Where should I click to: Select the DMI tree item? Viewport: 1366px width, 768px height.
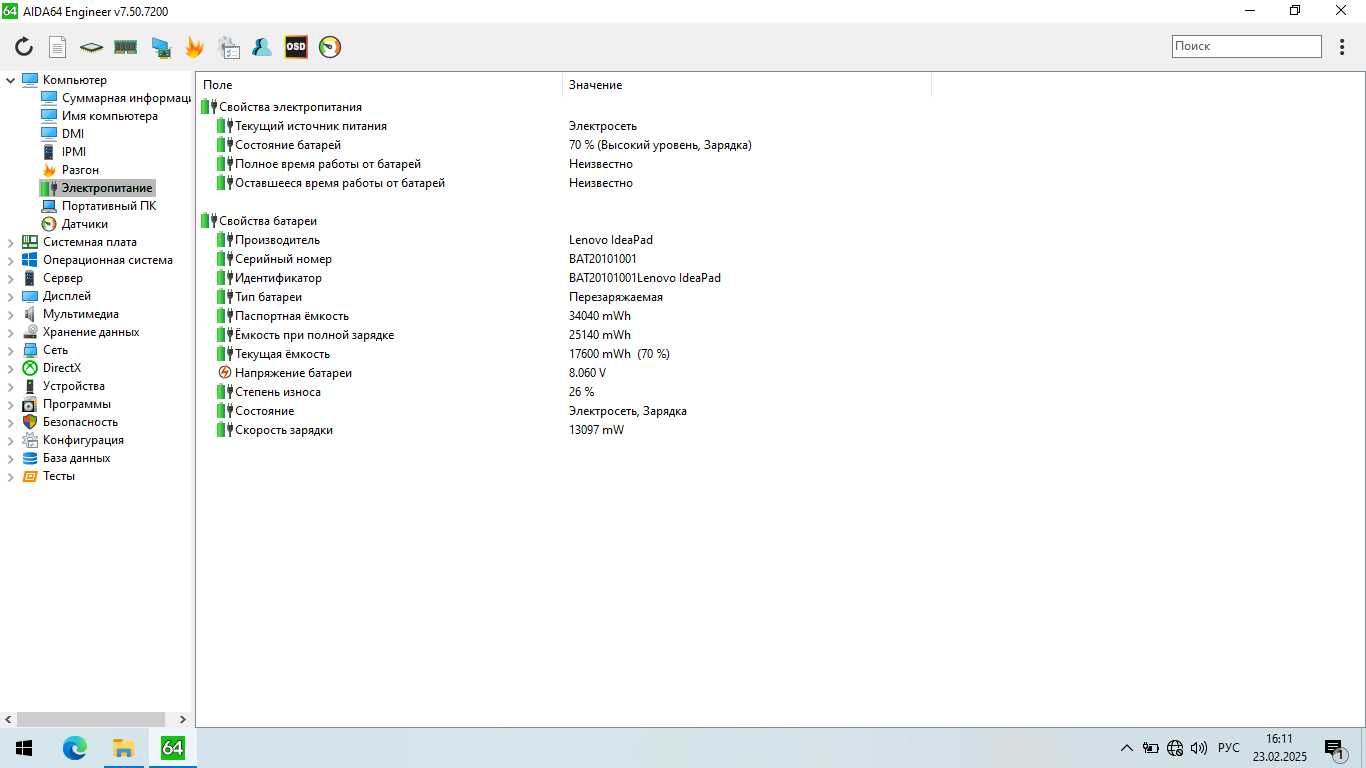click(73, 134)
